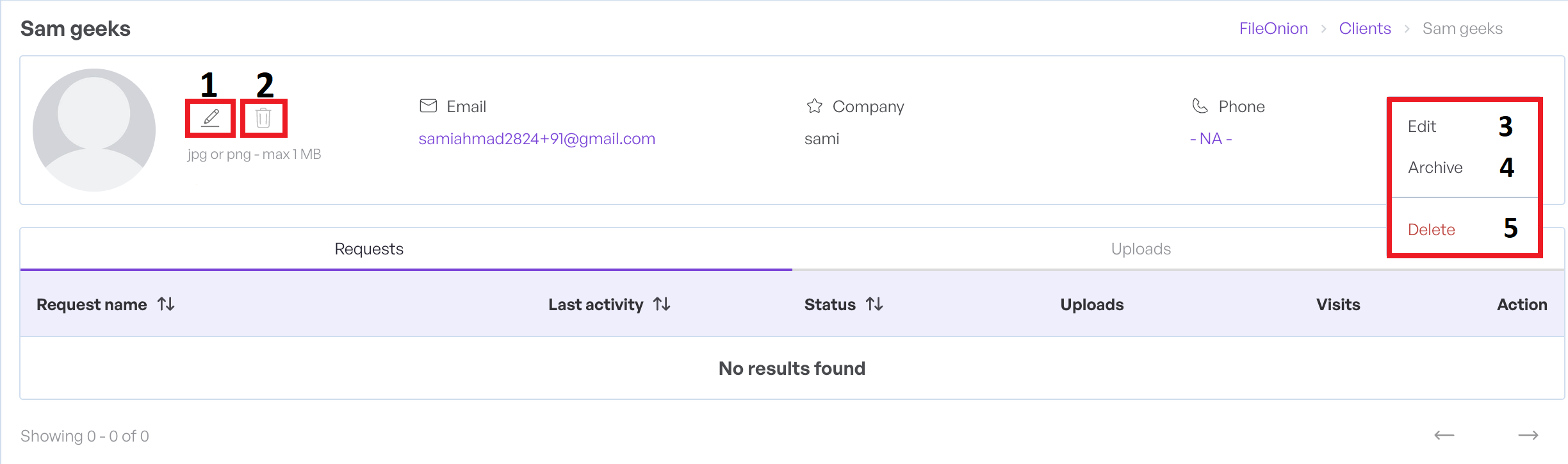Click the client avatar placeholder image
1568x464 pixels.
point(94,130)
